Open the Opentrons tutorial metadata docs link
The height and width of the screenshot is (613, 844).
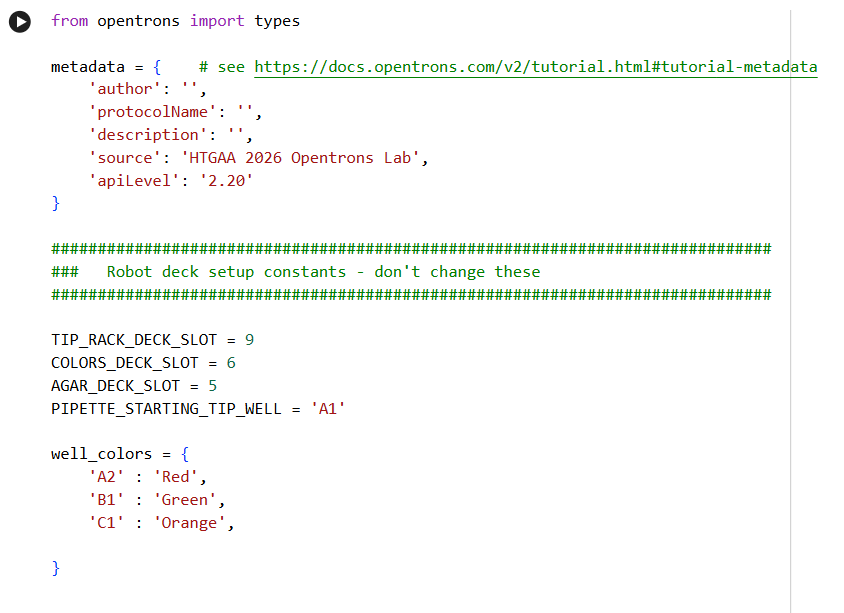point(535,67)
